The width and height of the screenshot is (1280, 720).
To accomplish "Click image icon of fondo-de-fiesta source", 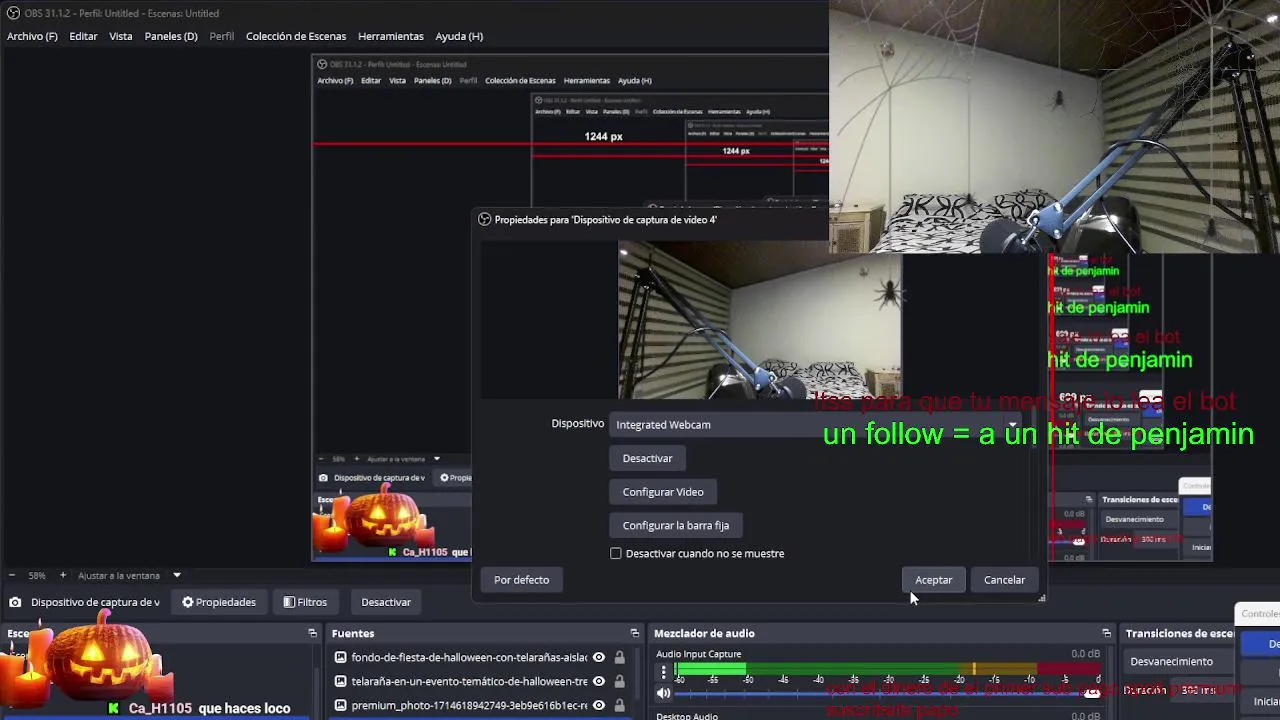I will [341, 657].
